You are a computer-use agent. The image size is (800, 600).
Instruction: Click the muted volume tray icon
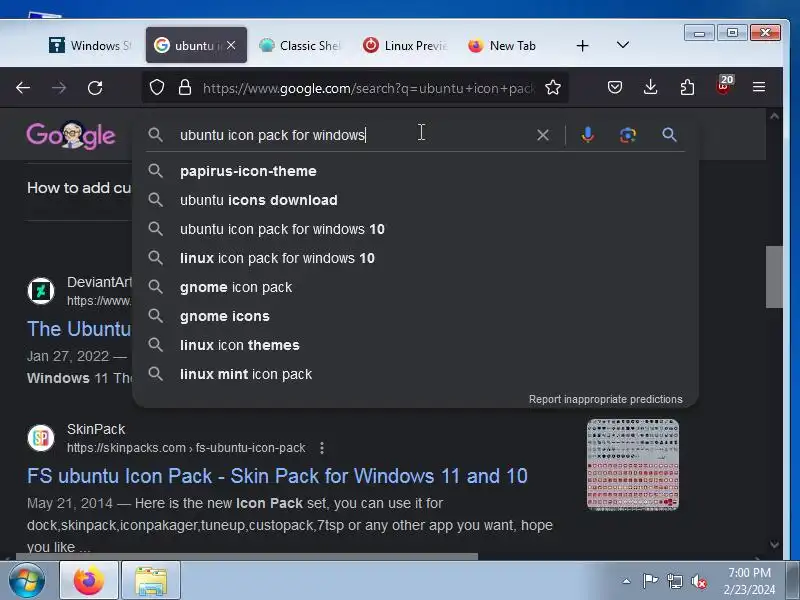click(698, 582)
